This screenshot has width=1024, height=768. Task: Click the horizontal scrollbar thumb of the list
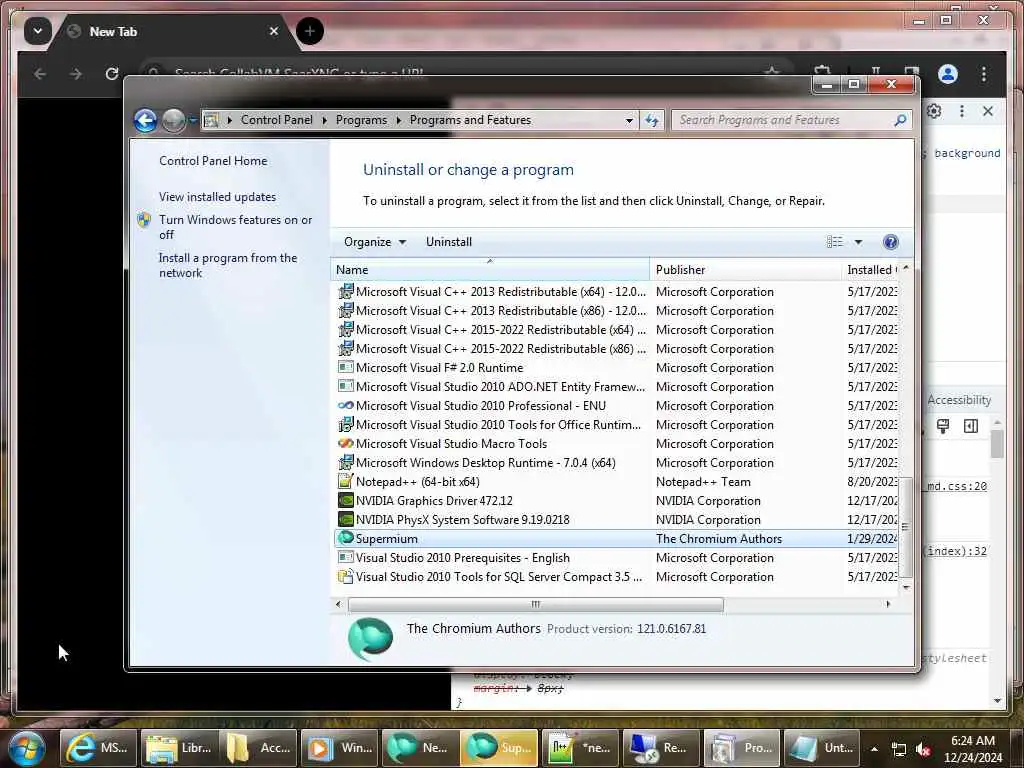point(536,604)
